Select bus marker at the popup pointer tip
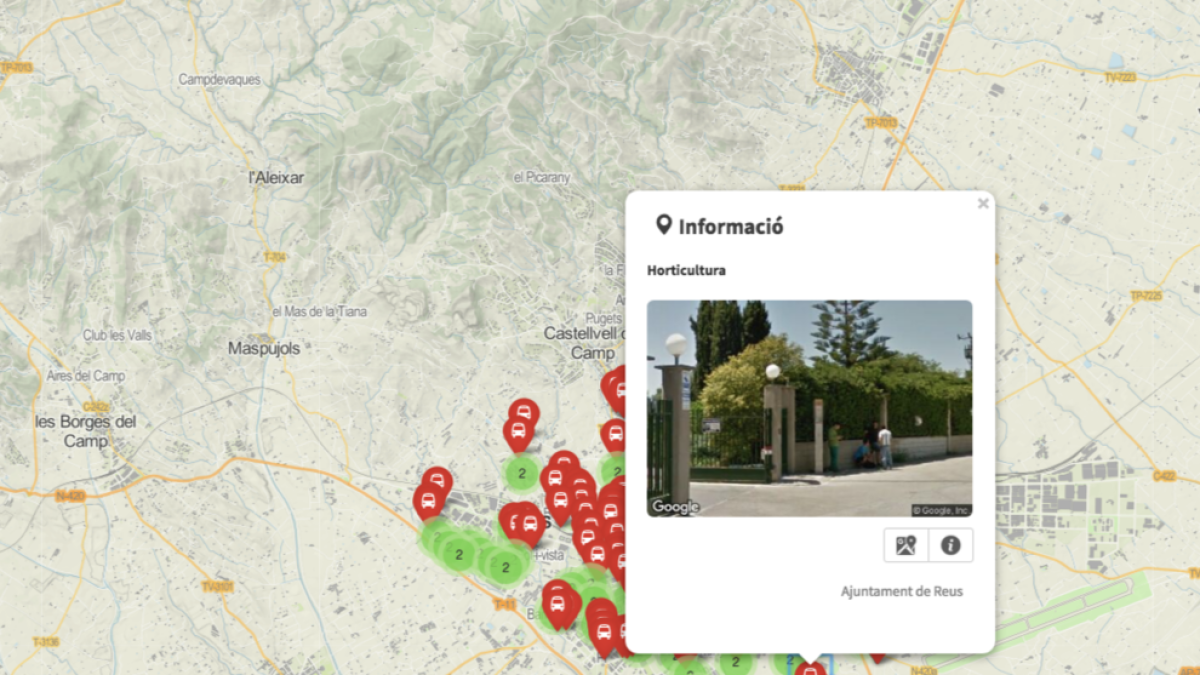This screenshot has height=675, width=1200. point(810,669)
